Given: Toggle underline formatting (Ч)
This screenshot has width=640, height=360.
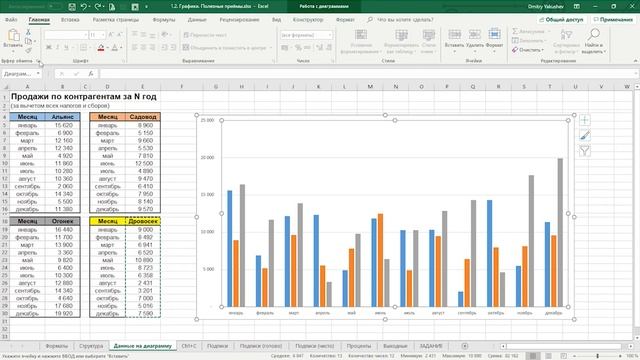Looking at the screenshot, I should pyautogui.click(x=67, y=48).
